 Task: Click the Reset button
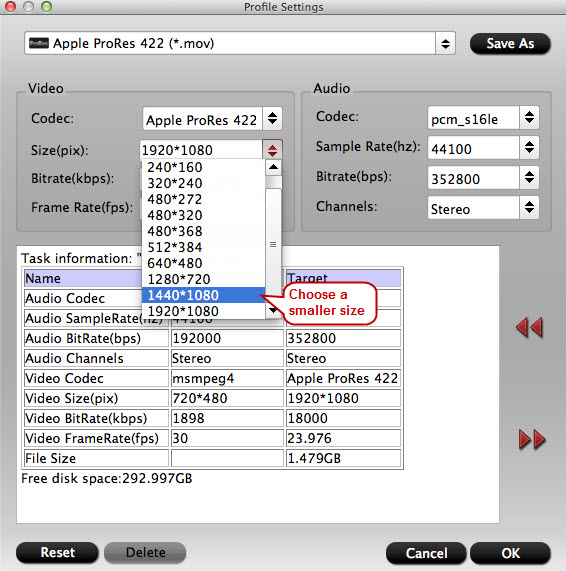pyautogui.click(x=57, y=552)
